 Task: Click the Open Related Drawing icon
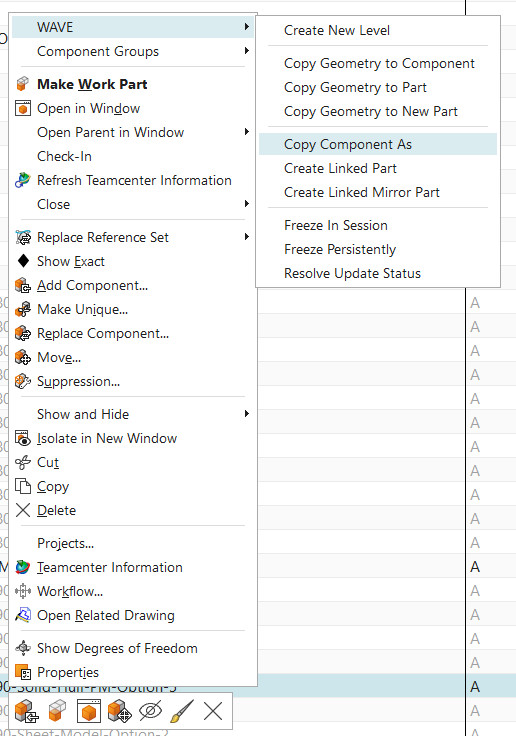pos(23,615)
